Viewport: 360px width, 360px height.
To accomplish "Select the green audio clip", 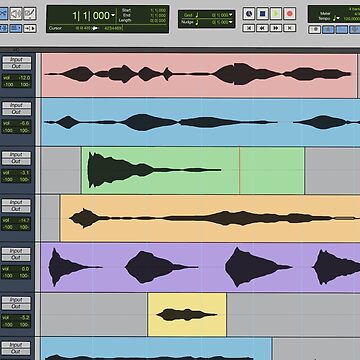I will (x=193, y=170).
